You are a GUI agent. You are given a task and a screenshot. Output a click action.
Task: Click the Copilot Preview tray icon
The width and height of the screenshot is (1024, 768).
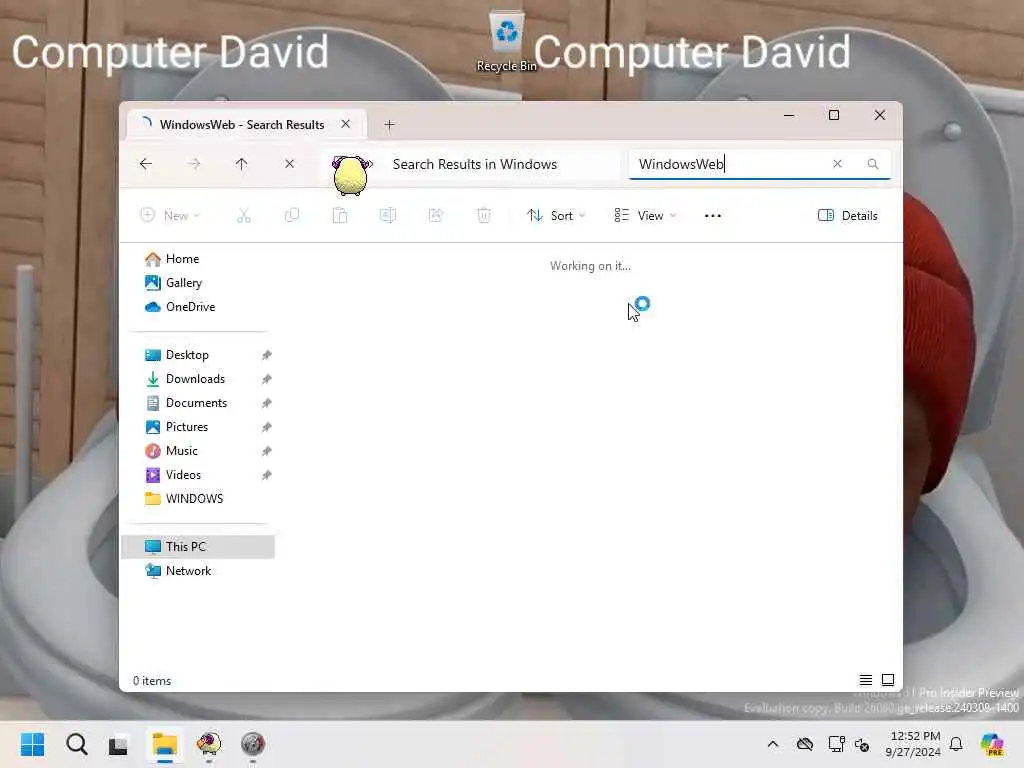click(x=992, y=744)
